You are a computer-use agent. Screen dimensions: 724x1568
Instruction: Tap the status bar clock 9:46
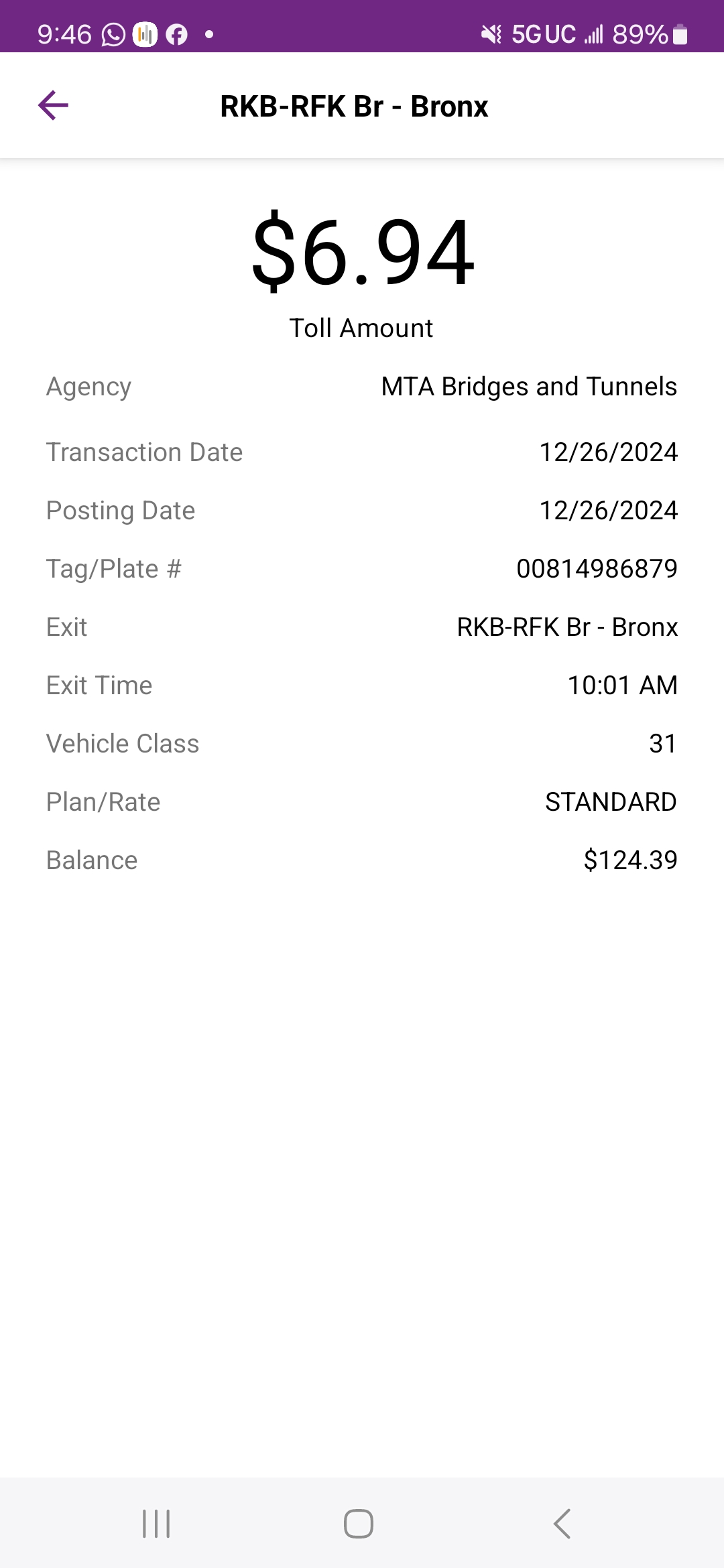pos(64,34)
